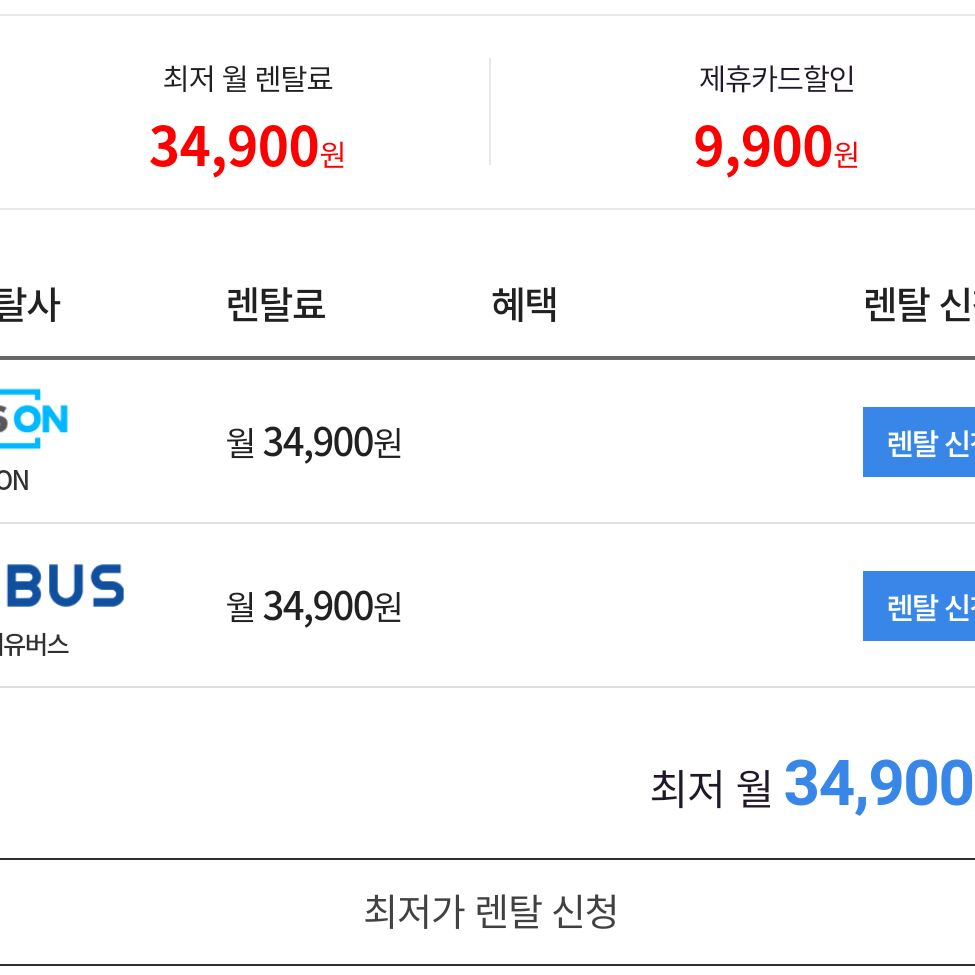Select the 렌탈료 column header
975x975 pixels.
pos(276,305)
